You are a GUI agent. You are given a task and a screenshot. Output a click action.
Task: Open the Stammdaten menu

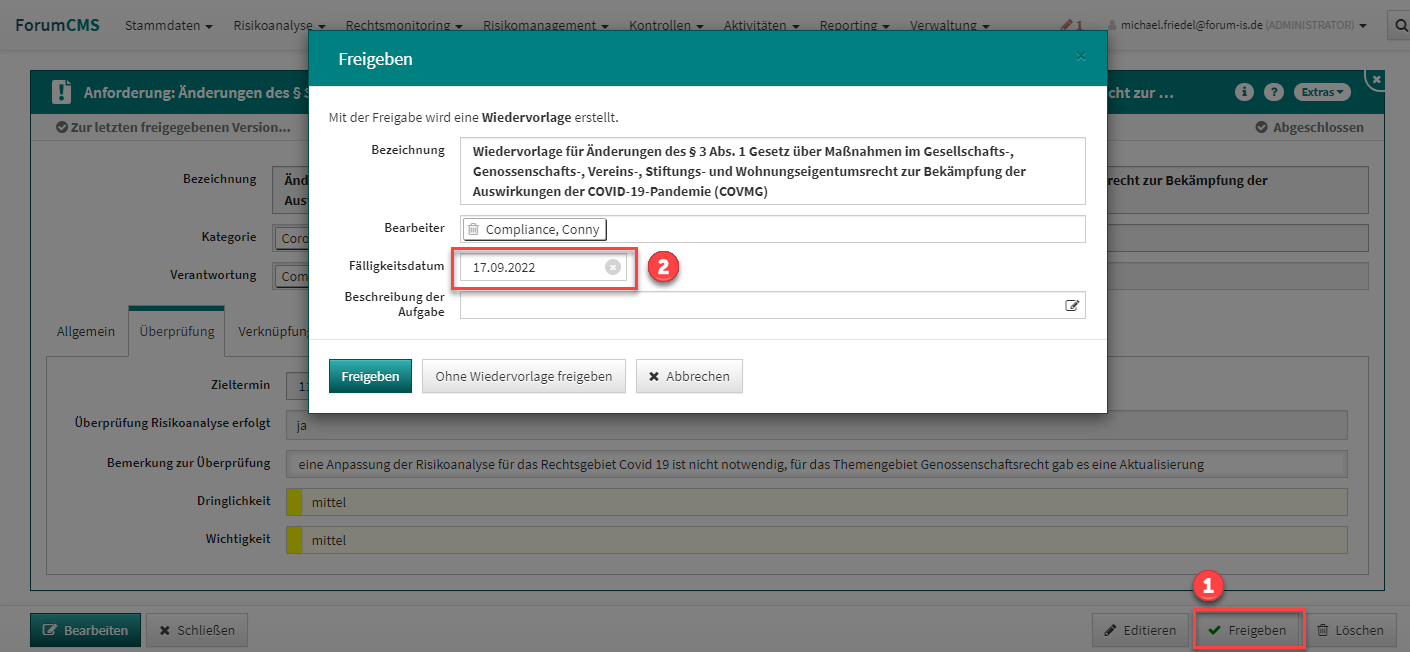168,25
